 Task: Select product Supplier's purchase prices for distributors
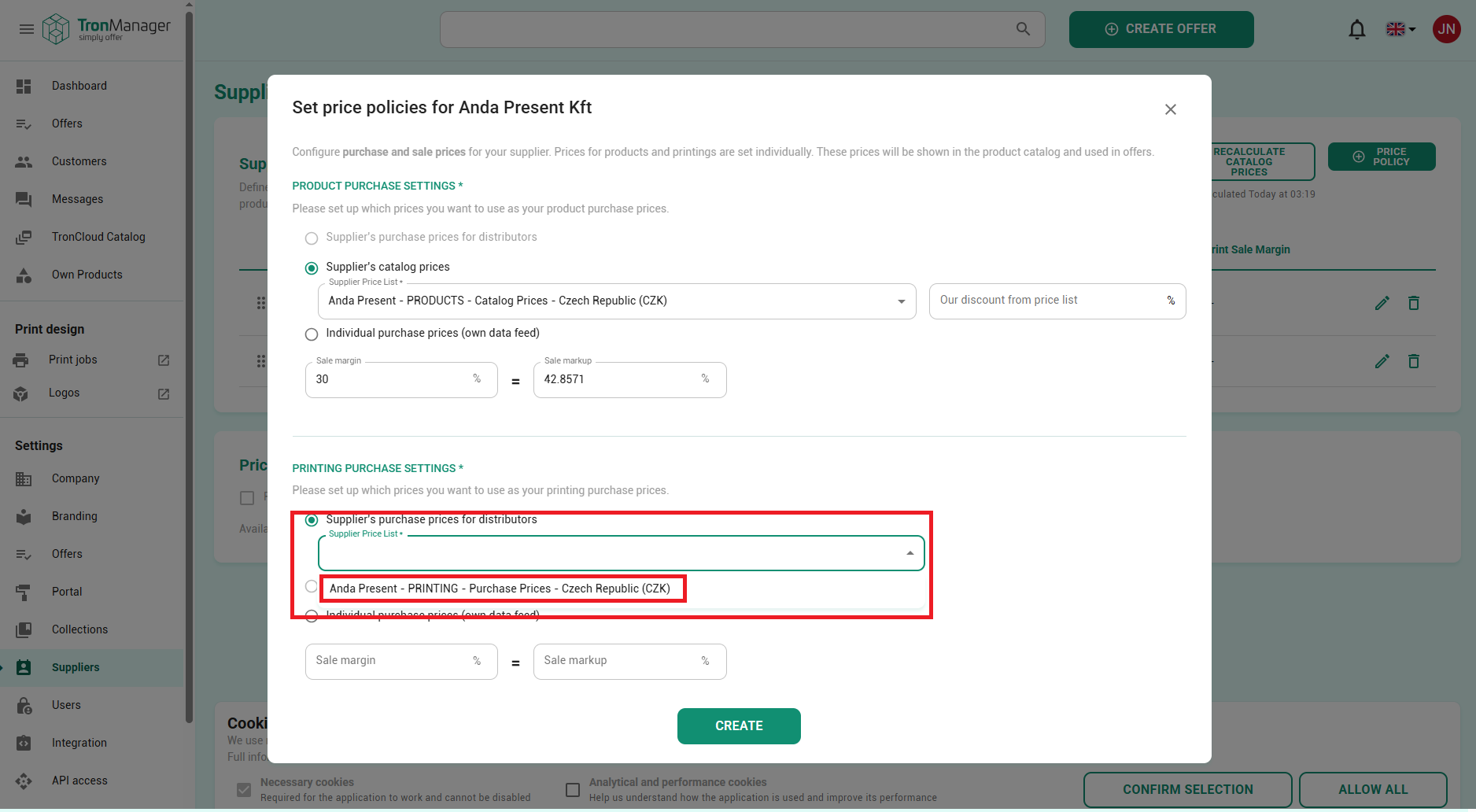tap(312, 238)
